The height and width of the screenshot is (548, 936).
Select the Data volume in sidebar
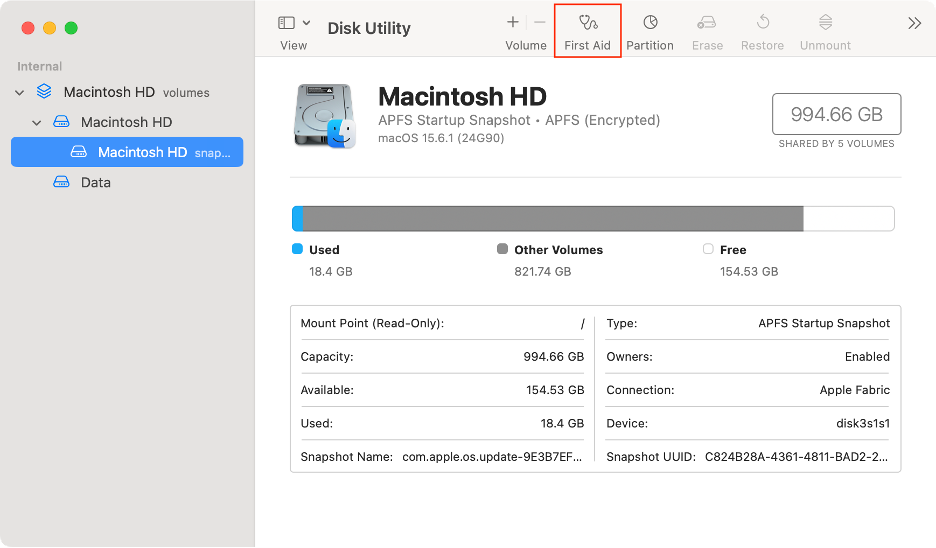127,182
